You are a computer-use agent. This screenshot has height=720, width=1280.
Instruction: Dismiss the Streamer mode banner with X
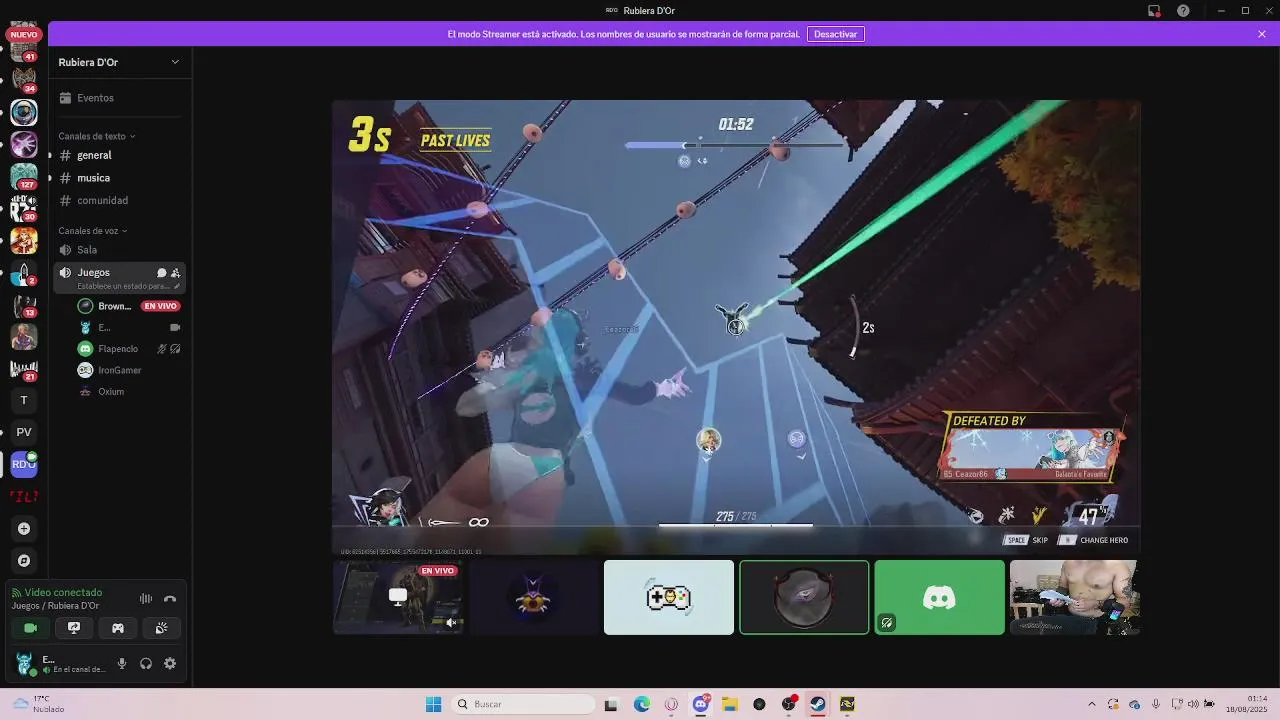click(x=1262, y=34)
